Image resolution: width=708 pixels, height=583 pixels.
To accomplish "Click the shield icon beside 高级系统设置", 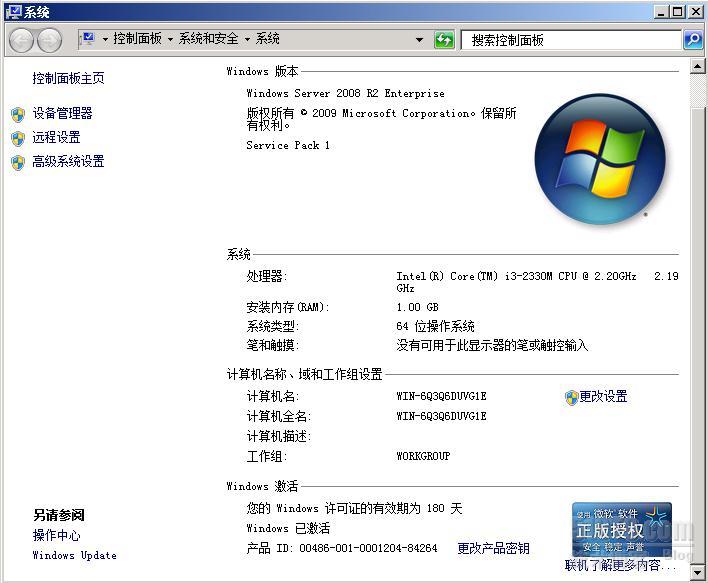I will tap(18, 163).
